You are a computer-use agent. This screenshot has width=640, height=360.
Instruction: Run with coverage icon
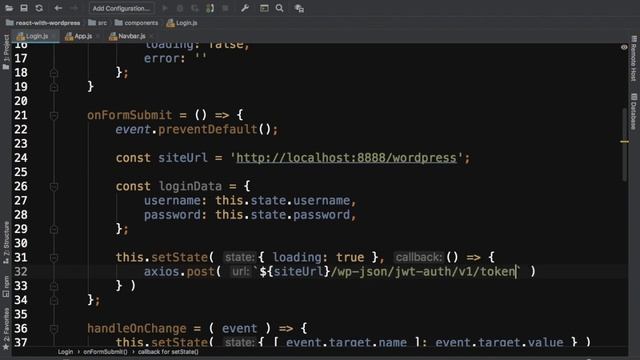click(x=195, y=8)
